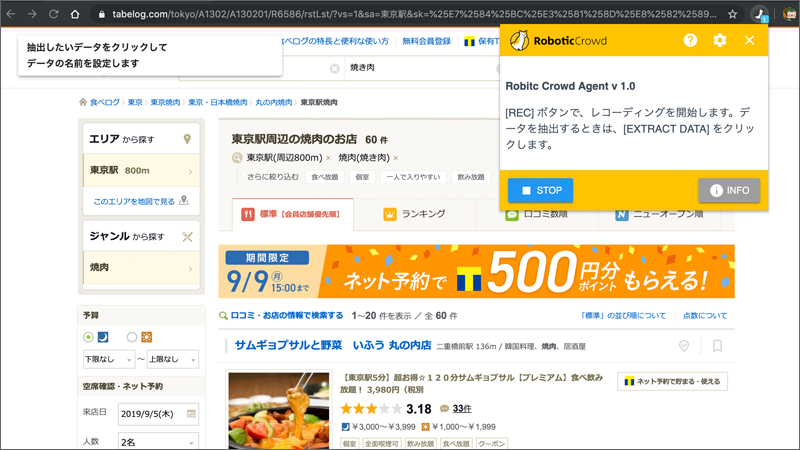Reload the page with refresh icon
The height and width of the screenshot is (450, 800).
(53, 14)
